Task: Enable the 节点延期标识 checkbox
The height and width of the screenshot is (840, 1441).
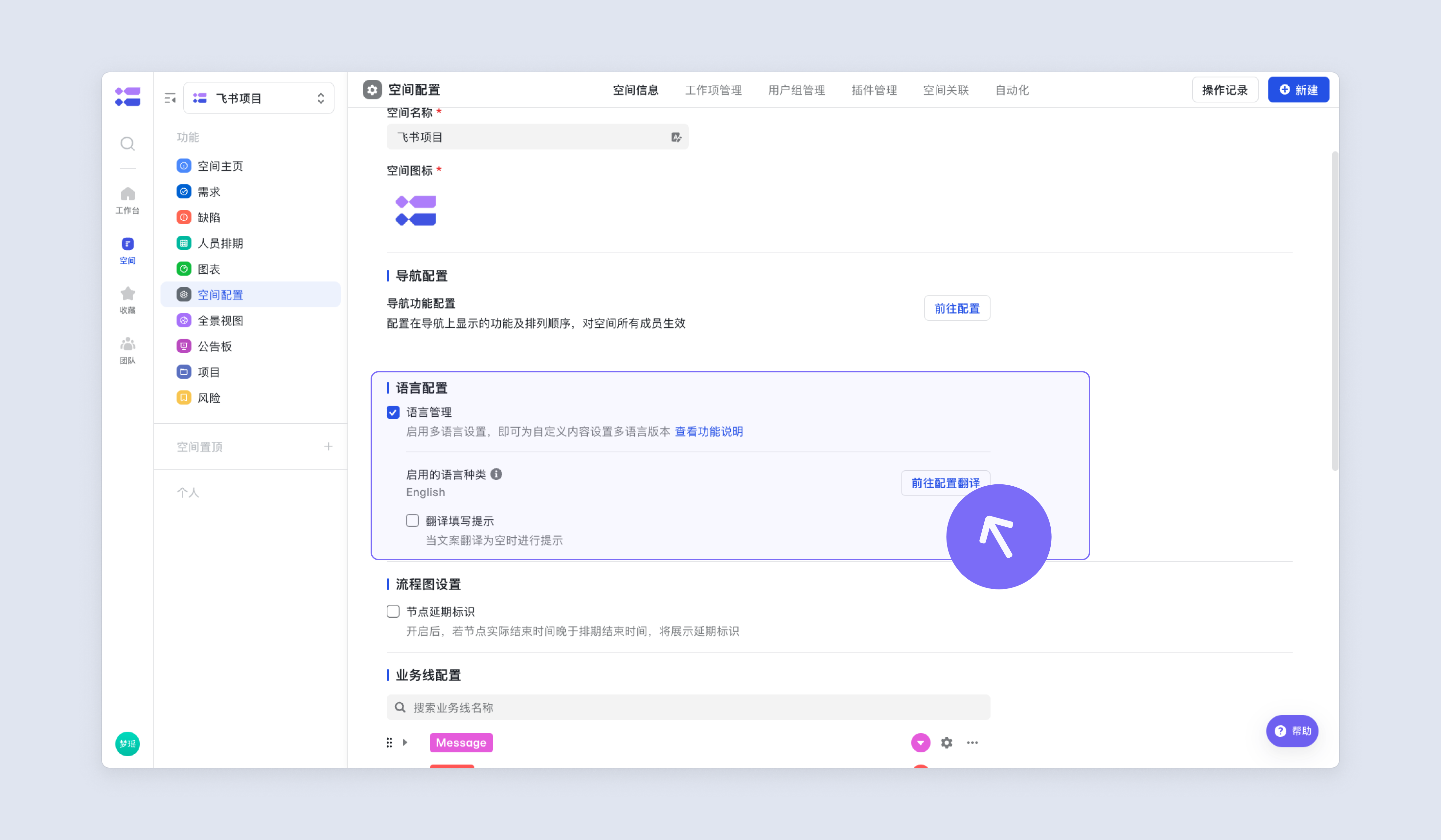Action: [393, 611]
